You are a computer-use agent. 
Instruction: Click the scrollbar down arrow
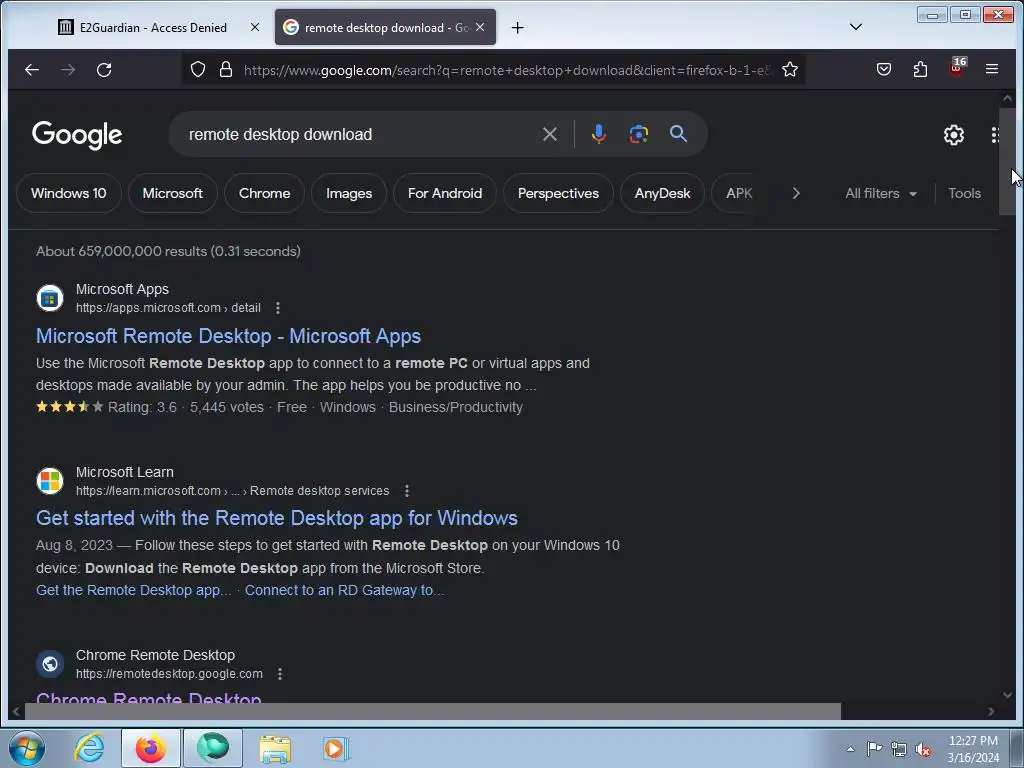[x=1007, y=695]
